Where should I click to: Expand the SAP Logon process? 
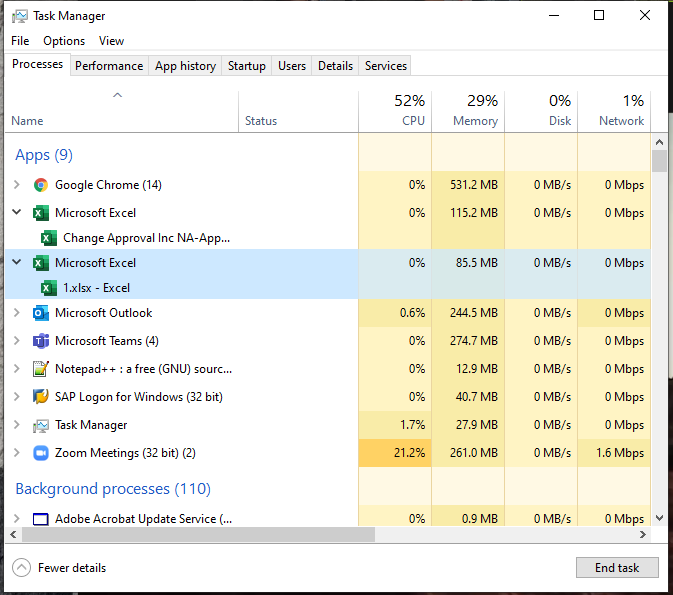click(x=16, y=397)
